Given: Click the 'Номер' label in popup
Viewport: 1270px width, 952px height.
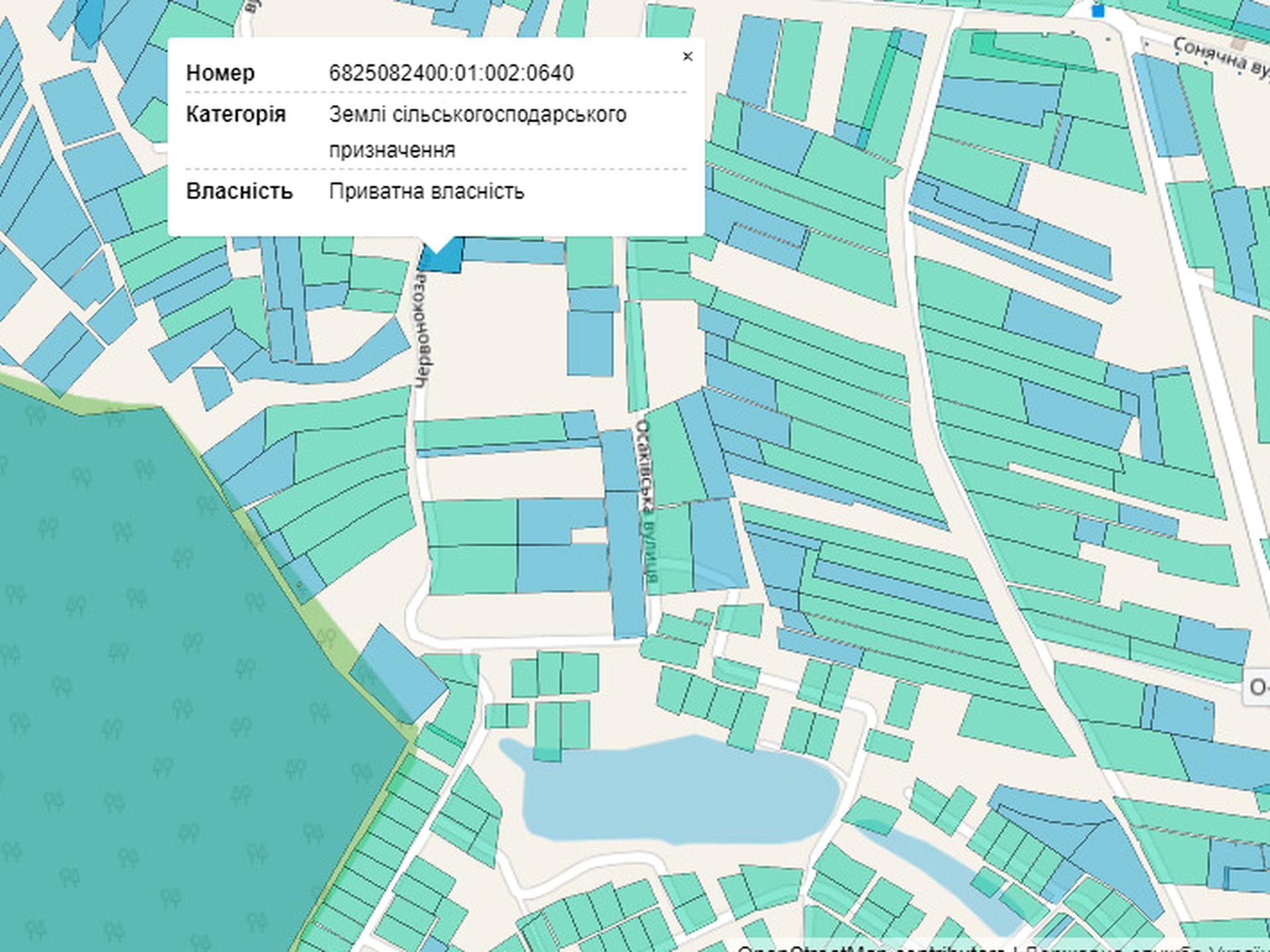Looking at the screenshot, I should tap(220, 73).
